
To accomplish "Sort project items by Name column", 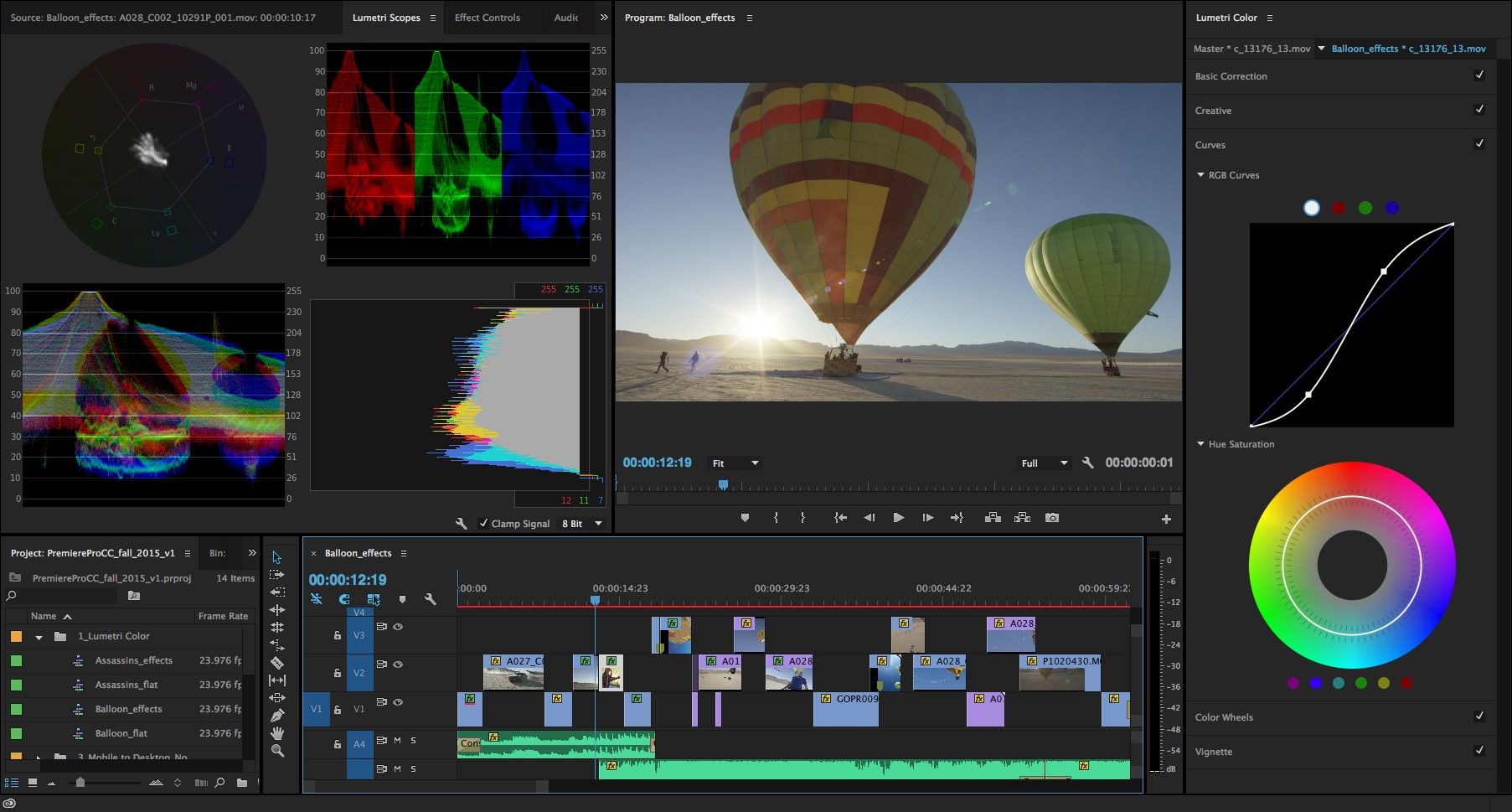I will click(44, 616).
